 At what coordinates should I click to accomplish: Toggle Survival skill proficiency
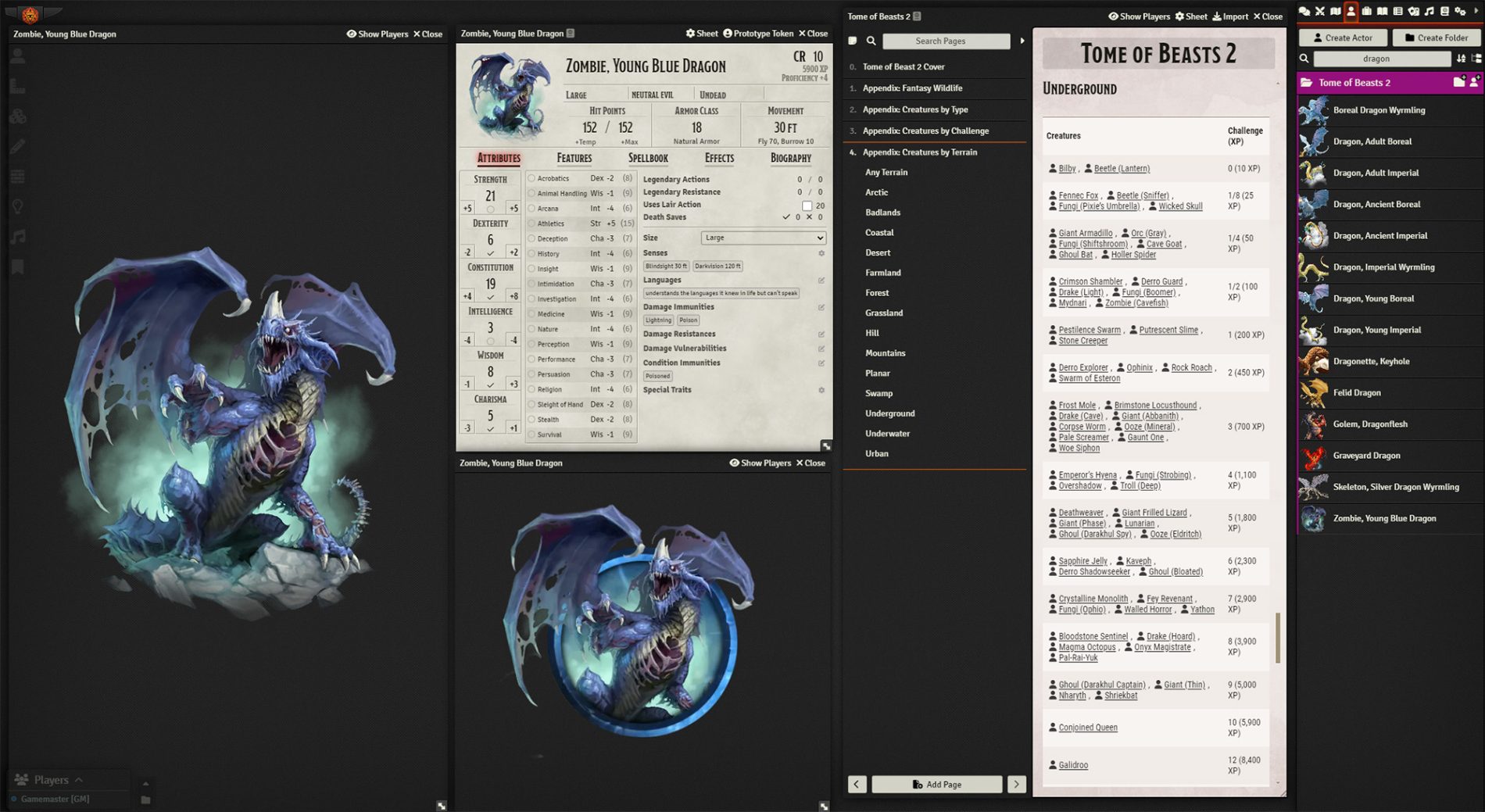(x=531, y=435)
